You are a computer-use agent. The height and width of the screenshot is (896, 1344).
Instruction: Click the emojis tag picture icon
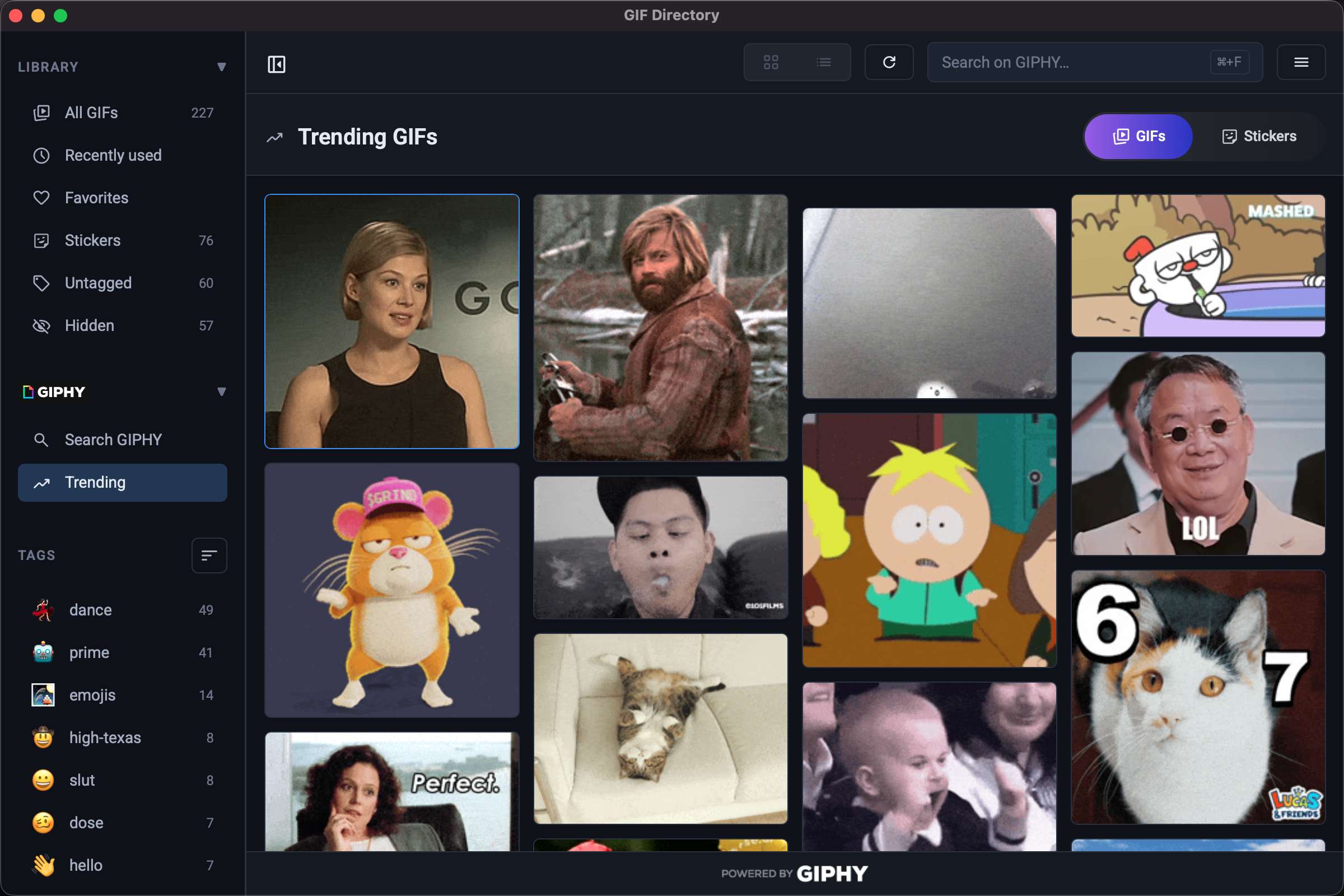(43, 696)
